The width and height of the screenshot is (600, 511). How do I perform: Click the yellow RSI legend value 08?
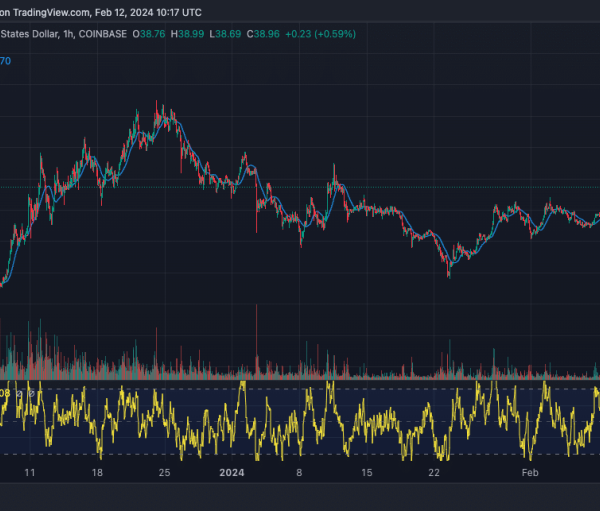(5, 393)
